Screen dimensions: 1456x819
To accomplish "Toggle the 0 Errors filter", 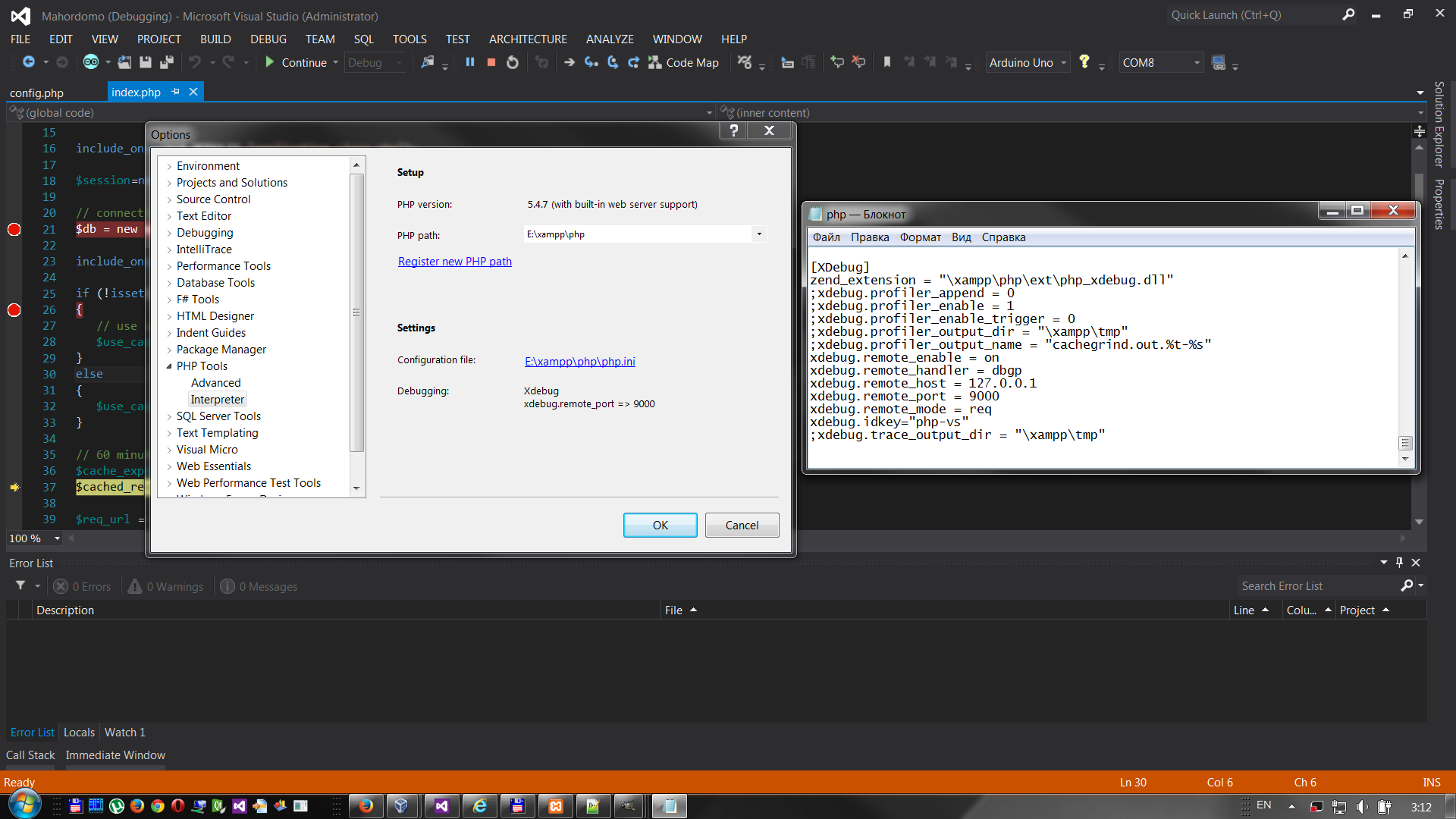I will coord(83,586).
